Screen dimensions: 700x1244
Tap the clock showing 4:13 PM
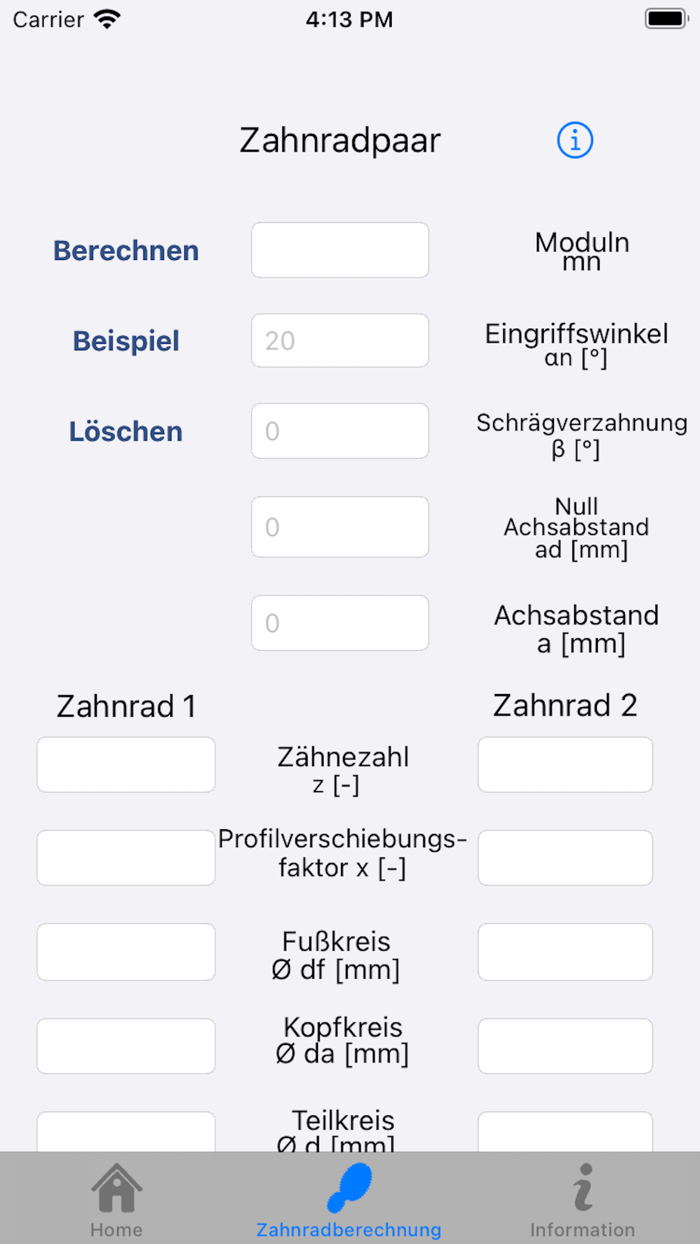coord(350,19)
